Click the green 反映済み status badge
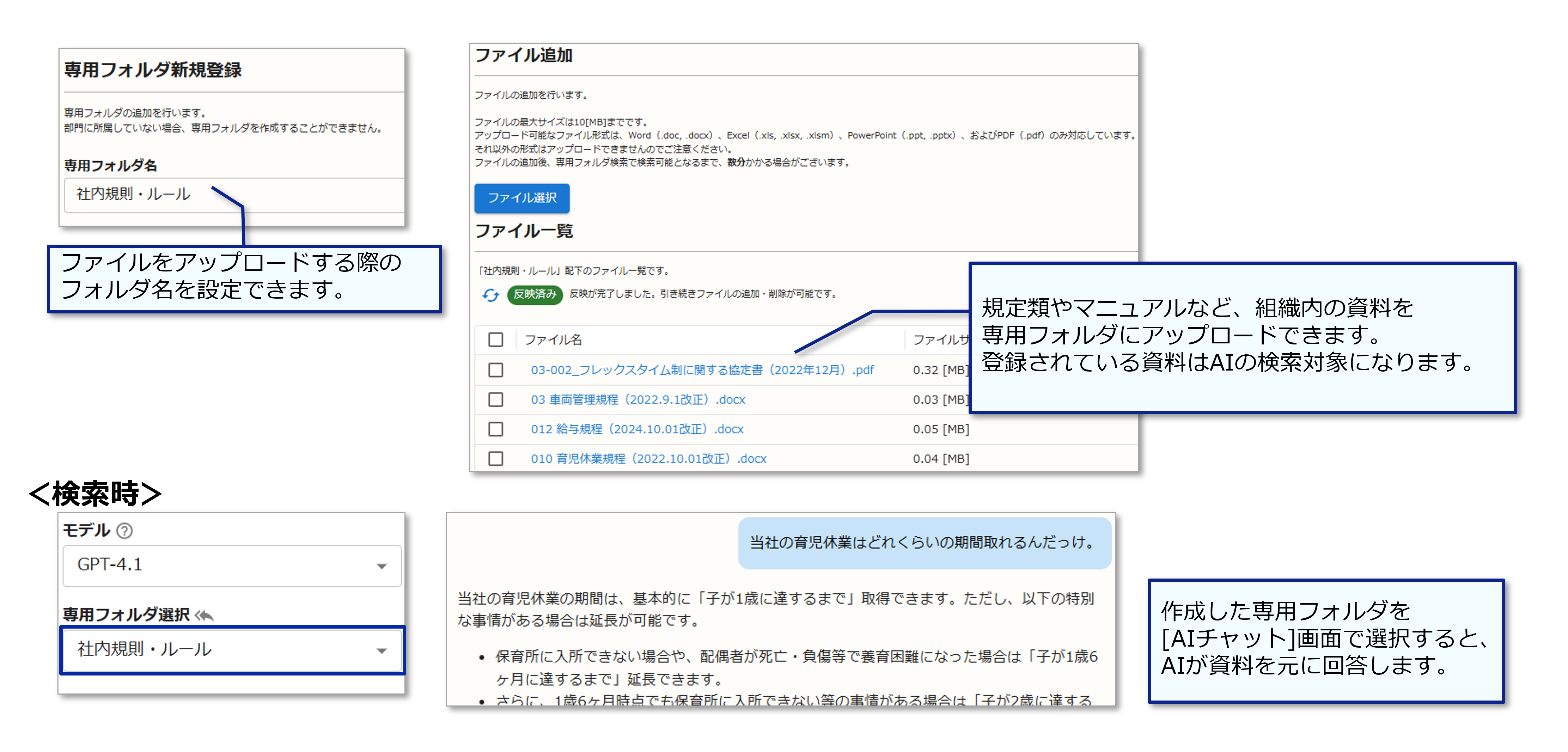This screenshot has width=1568, height=752. point(535,294)
